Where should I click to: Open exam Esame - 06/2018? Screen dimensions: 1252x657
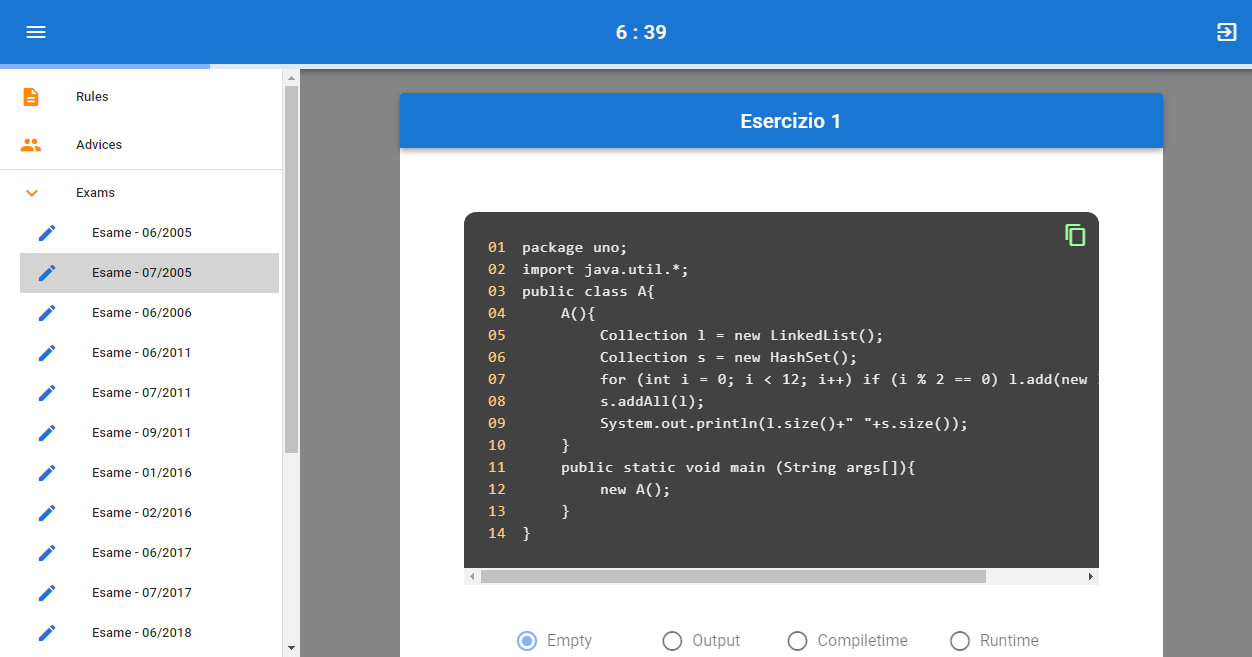point(150,633)
